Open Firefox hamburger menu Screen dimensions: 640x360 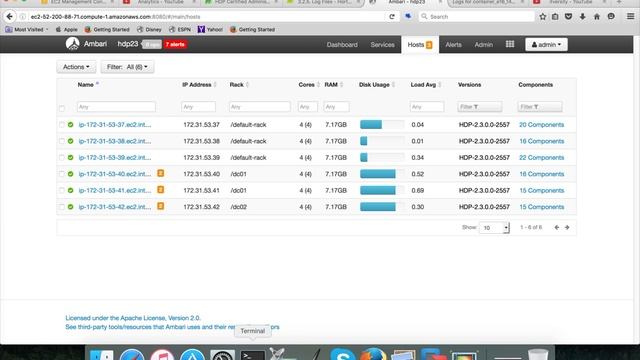[x=630, y=16]
